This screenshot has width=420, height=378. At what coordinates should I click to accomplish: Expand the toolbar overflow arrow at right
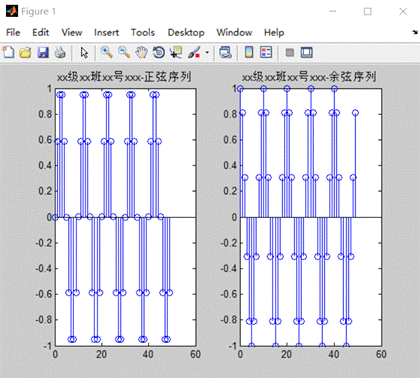pyautogui.click(x=415, y=32)
